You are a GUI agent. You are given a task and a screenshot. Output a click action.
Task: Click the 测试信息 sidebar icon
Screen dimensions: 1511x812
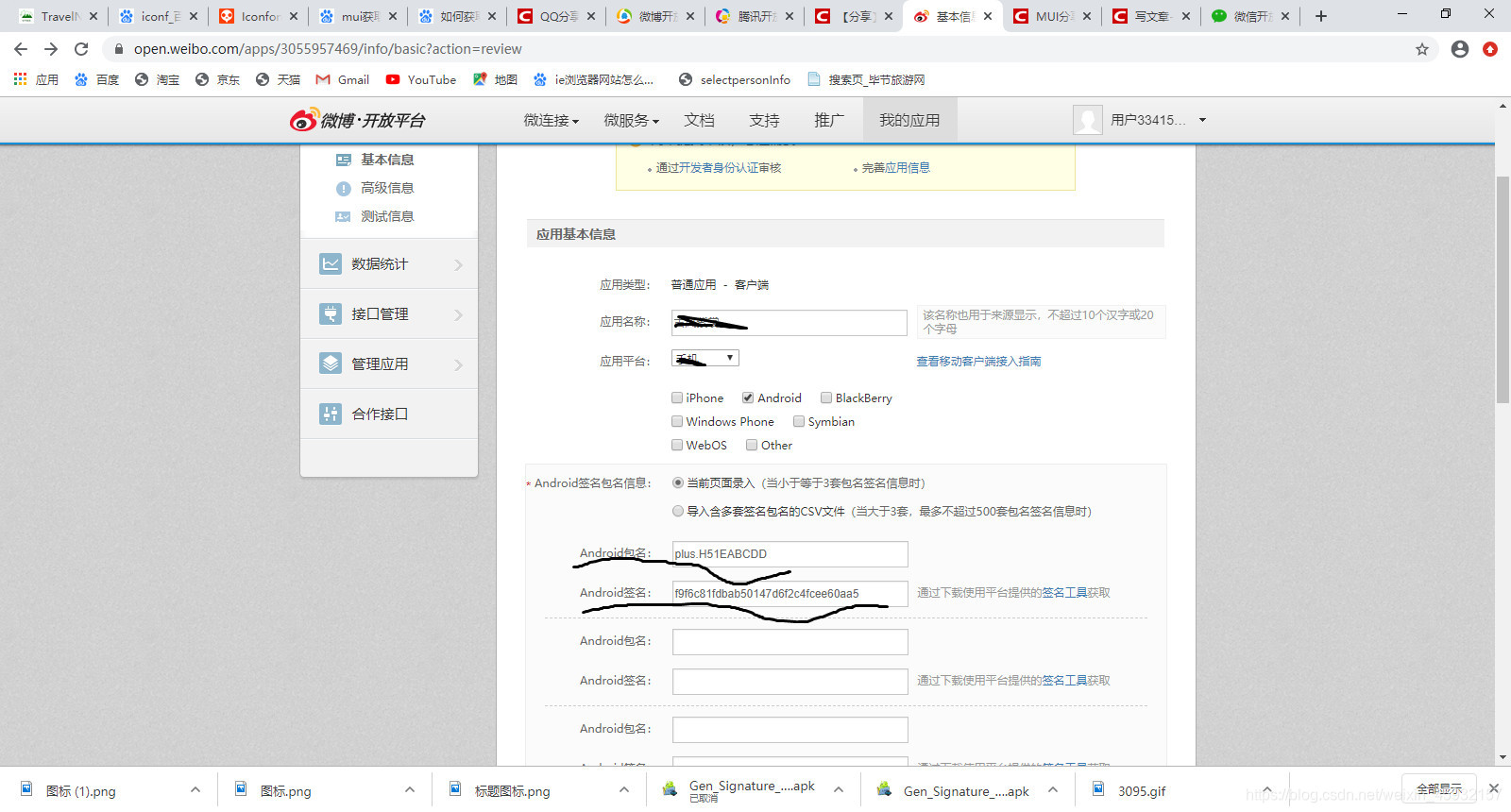pos(344,216)
